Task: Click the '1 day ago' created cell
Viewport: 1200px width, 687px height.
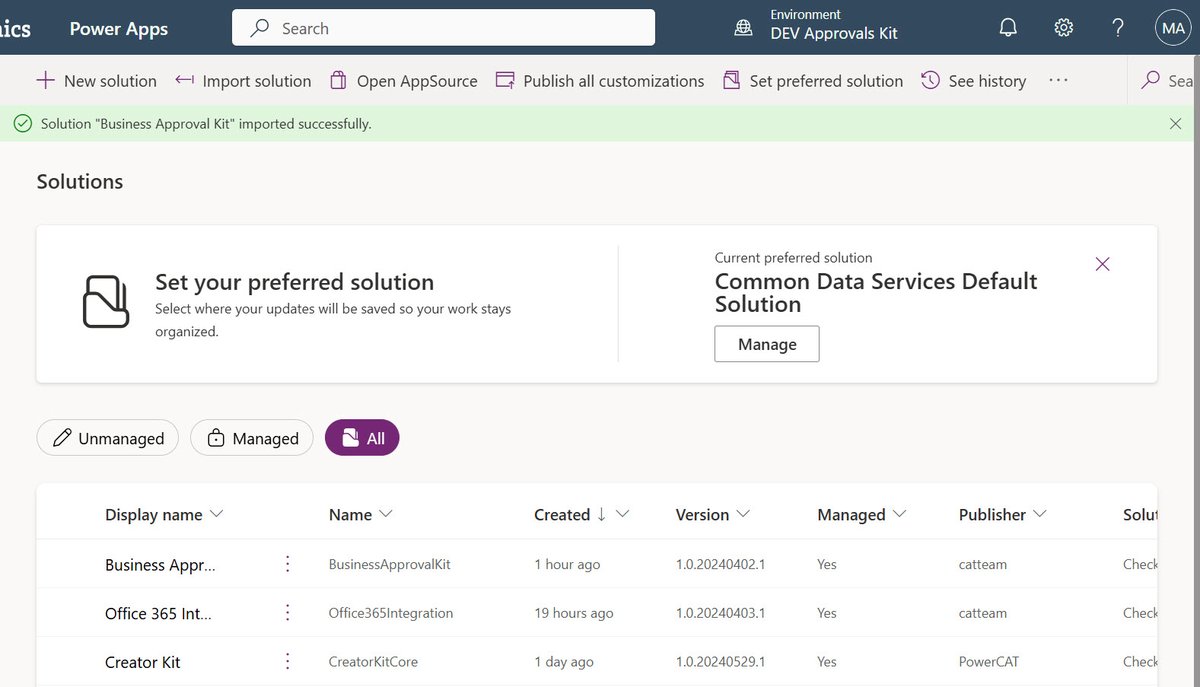Action: click(x=564, y=662)
